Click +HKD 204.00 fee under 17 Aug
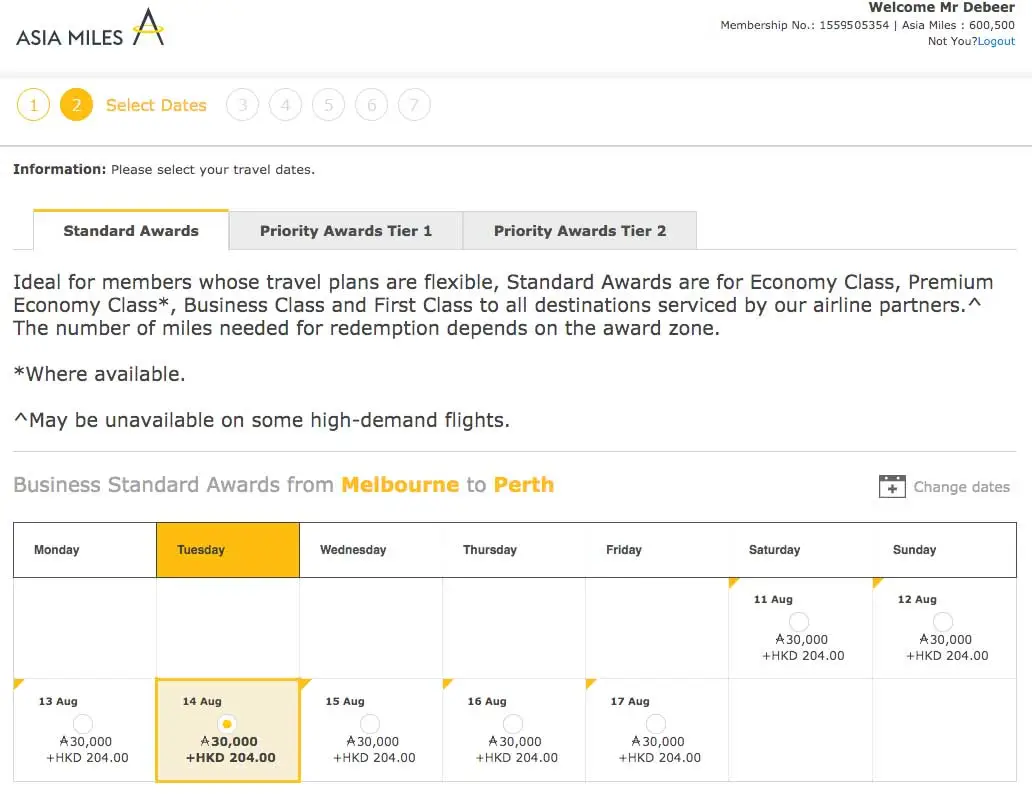This screenshot has height=794, width=1032. click(659, 758)
